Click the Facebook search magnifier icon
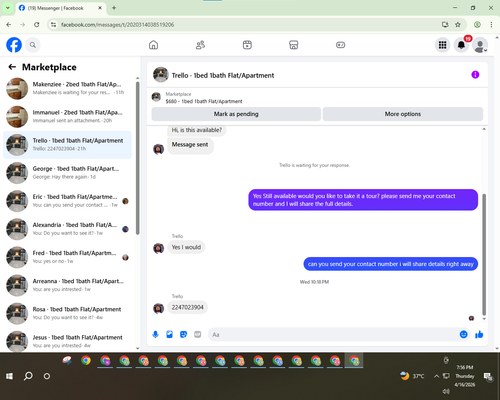The width and height of the screenshot is (500, 400). [33, 45]
